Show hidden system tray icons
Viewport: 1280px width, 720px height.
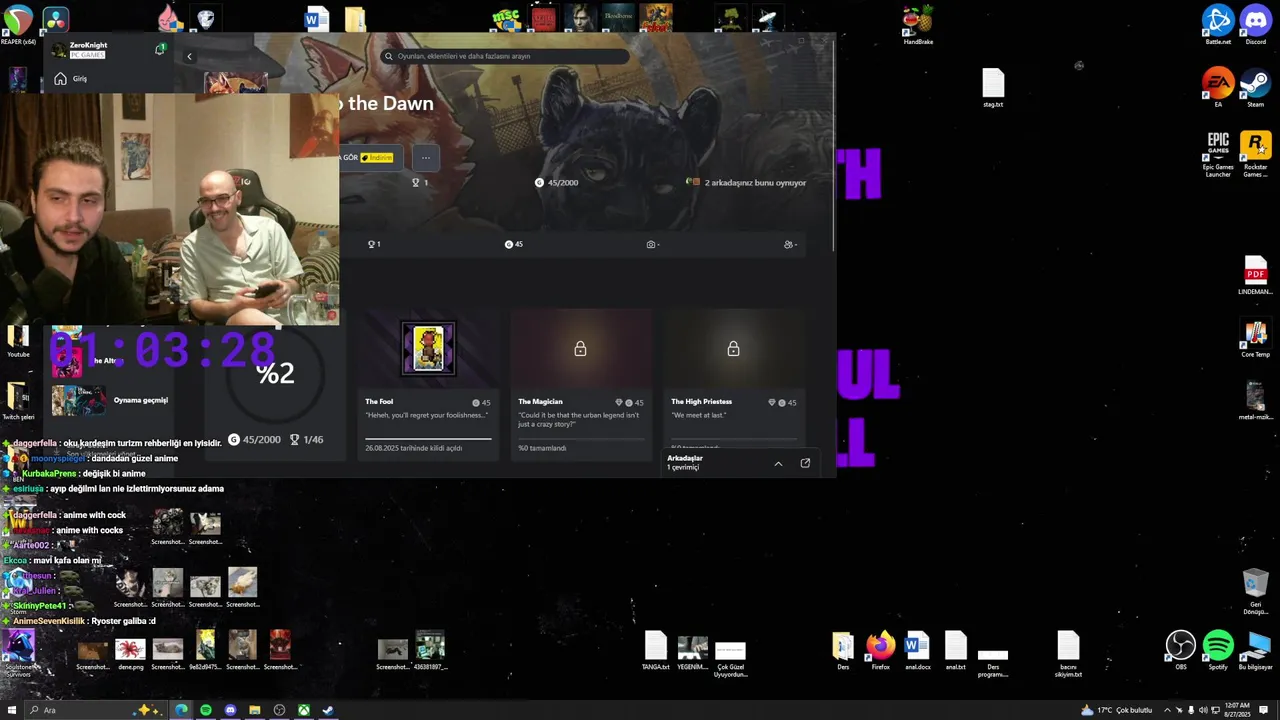pos(1166,710)
